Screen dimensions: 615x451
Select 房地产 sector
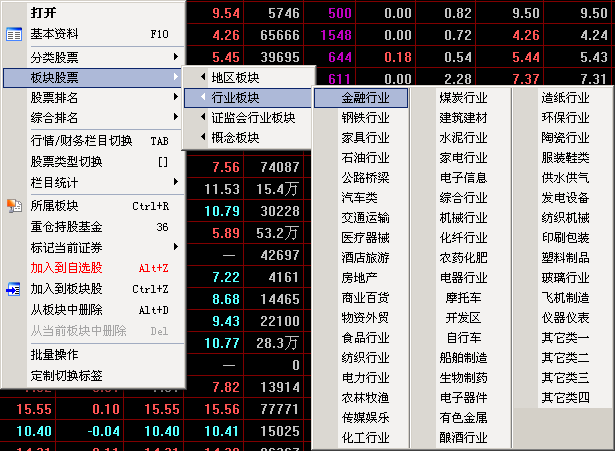click(x=359, y=278)
